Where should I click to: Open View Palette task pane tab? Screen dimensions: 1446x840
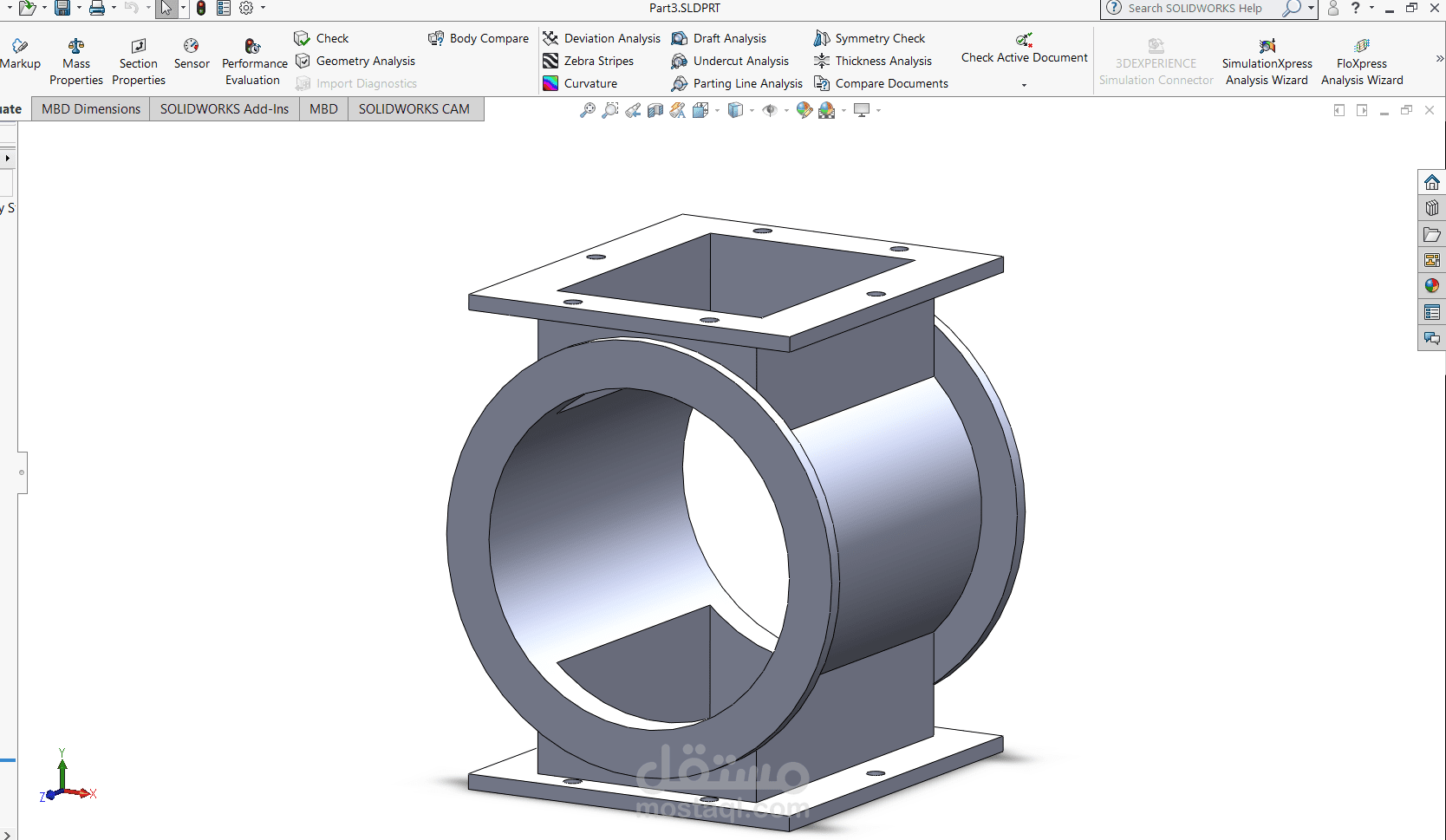click(x=1432, y=260)
